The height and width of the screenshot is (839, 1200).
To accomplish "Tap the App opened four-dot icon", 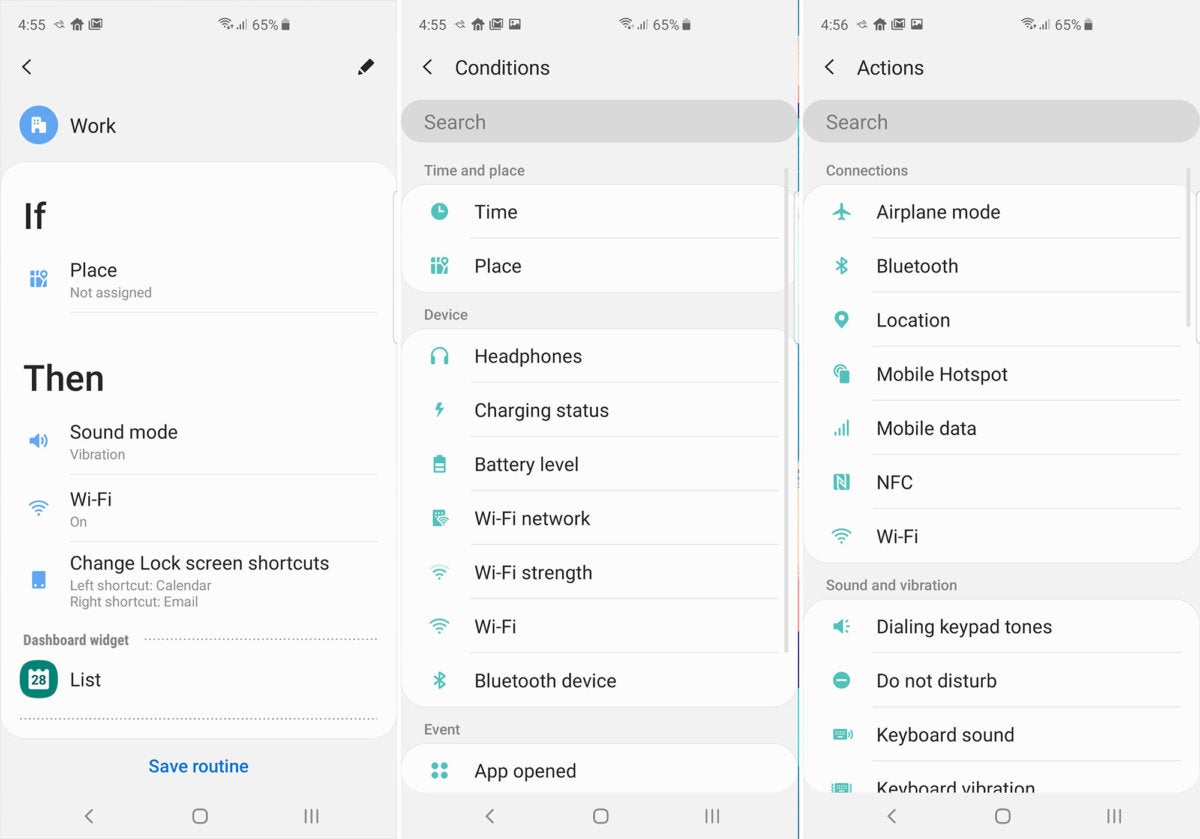I will click(x=439, y=770).
